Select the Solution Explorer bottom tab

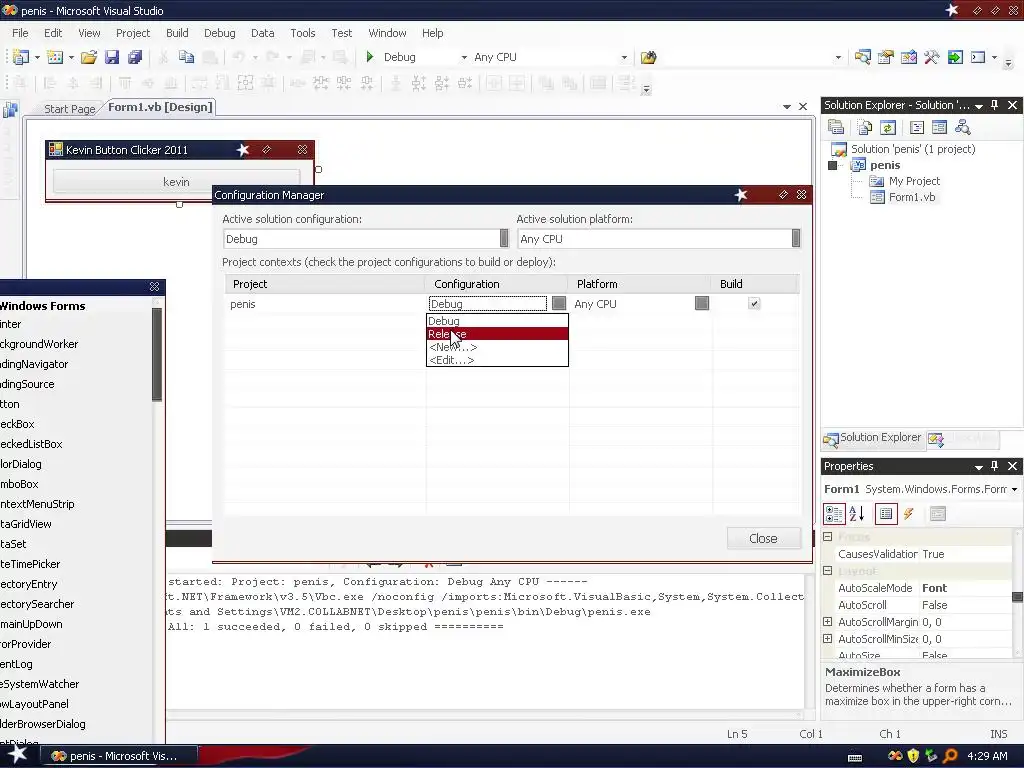pos(872,438)
